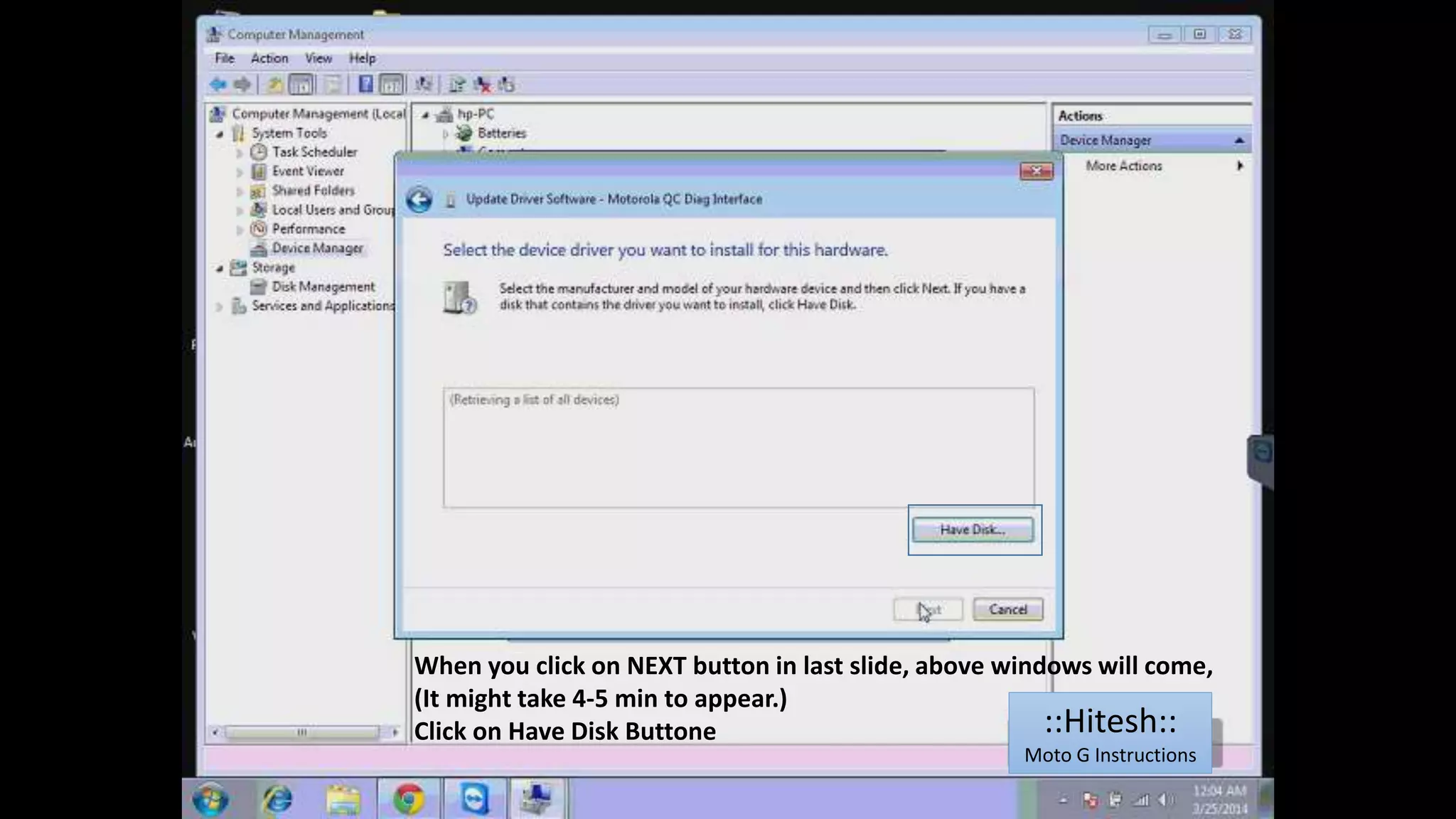The height and width of the screenshot is (819, 1456).
Task: Open Windows Explorer folder in the taskbar
Action: point(343,799)
